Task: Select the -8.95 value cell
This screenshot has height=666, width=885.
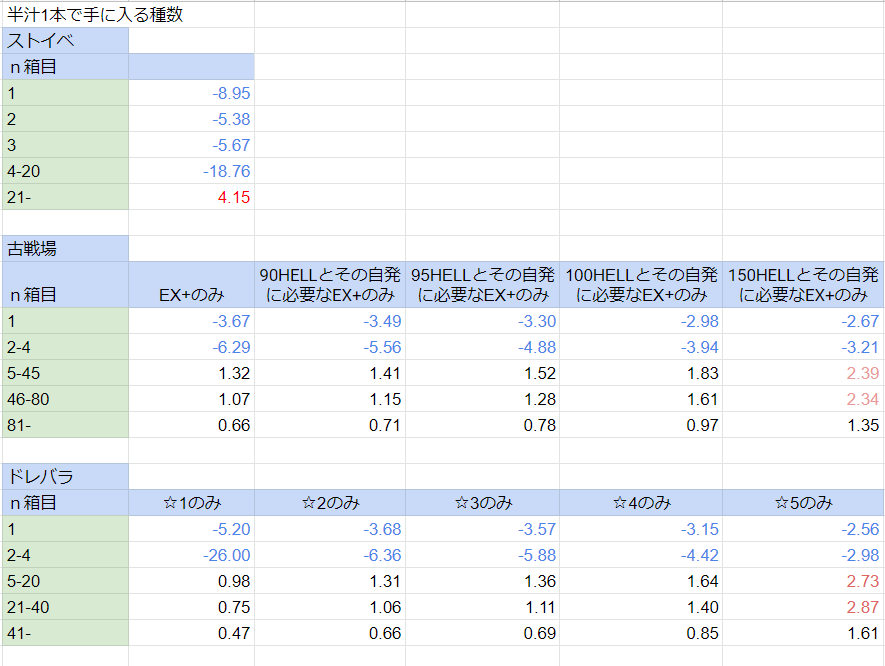Action: 191,93
